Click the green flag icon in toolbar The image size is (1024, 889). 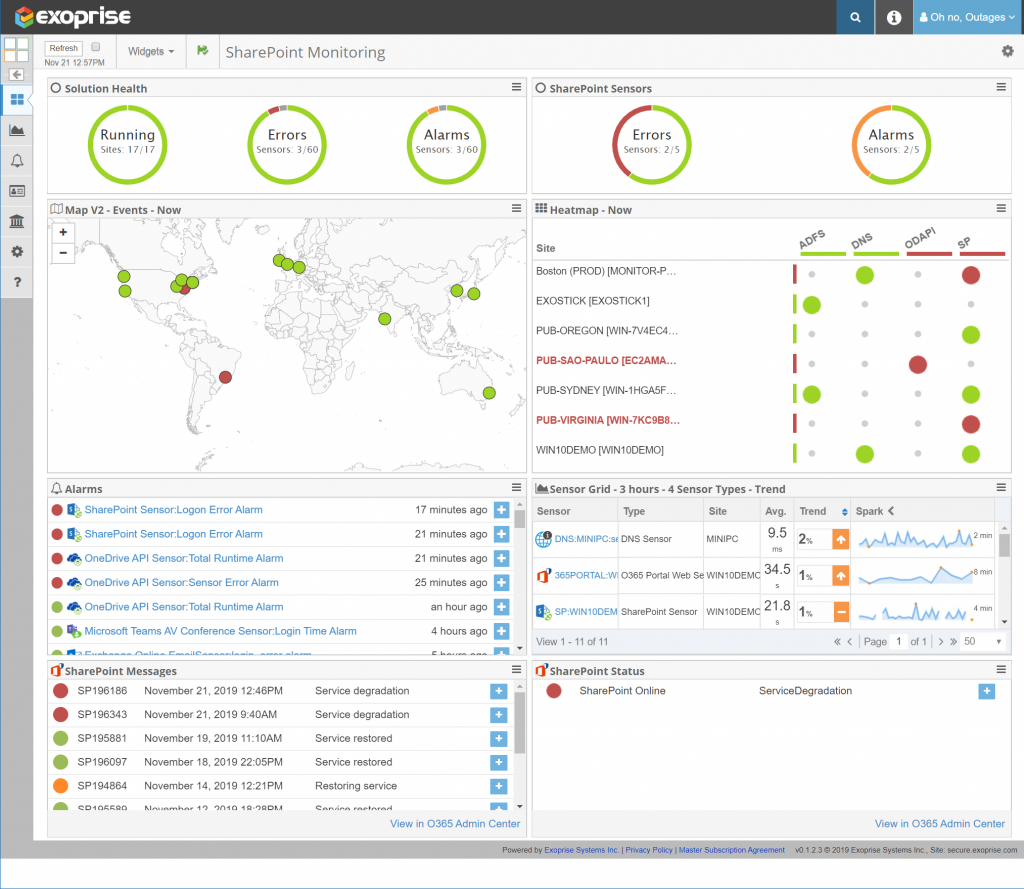click(202, 50)
